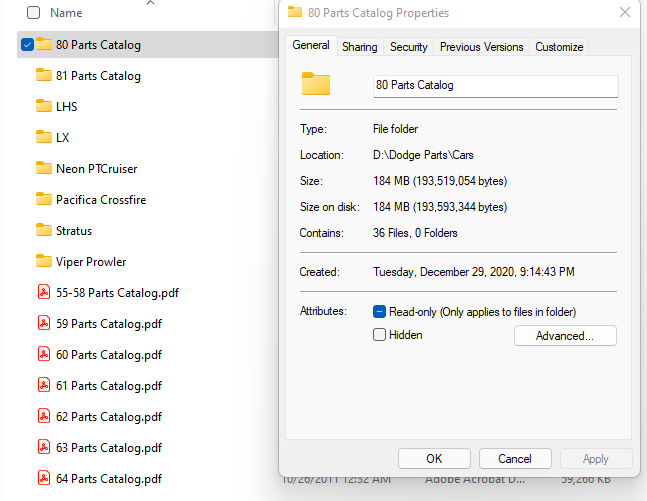Click the Properties dialog title text

click(x=378, y=13)
